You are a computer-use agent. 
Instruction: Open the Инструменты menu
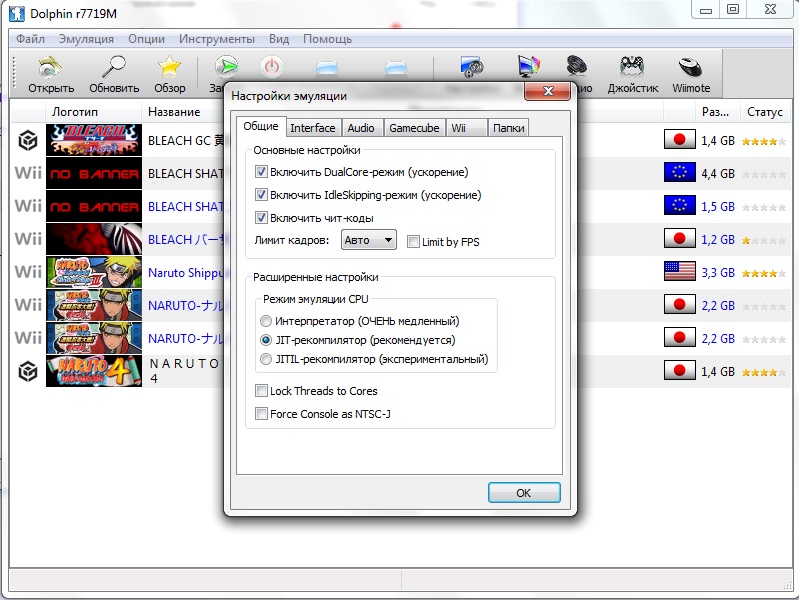217,39
